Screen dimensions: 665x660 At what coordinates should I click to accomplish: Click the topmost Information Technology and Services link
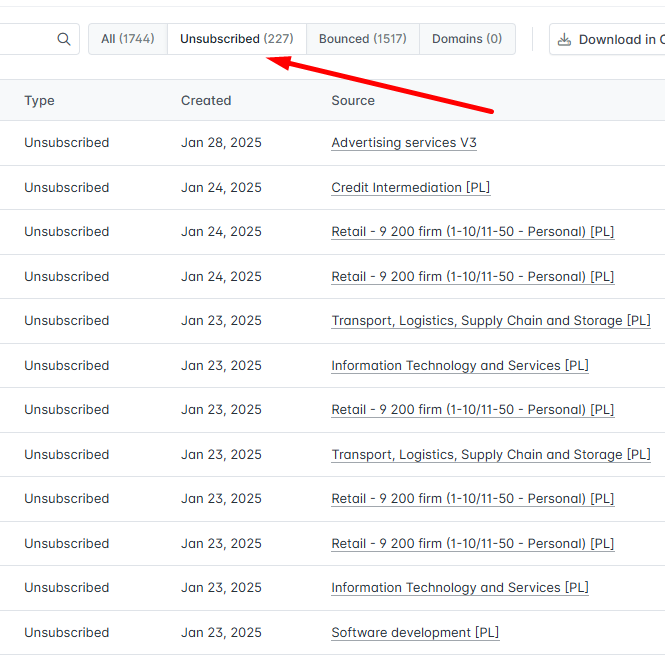pyautogui.click(x=459, y=365)
